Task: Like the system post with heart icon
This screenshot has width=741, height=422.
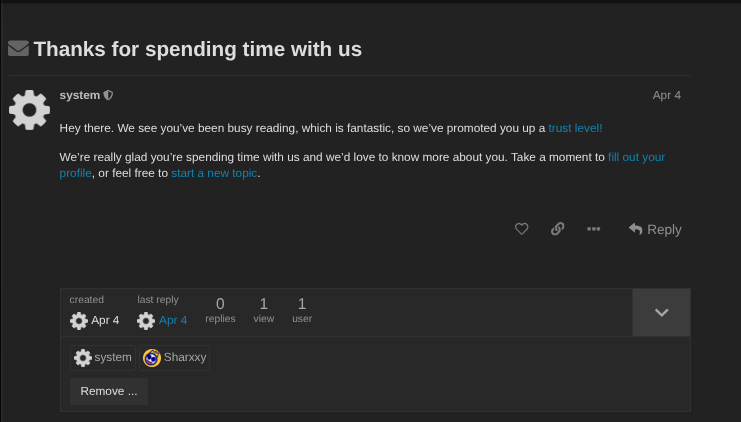Action: click(x=521, y=229)
